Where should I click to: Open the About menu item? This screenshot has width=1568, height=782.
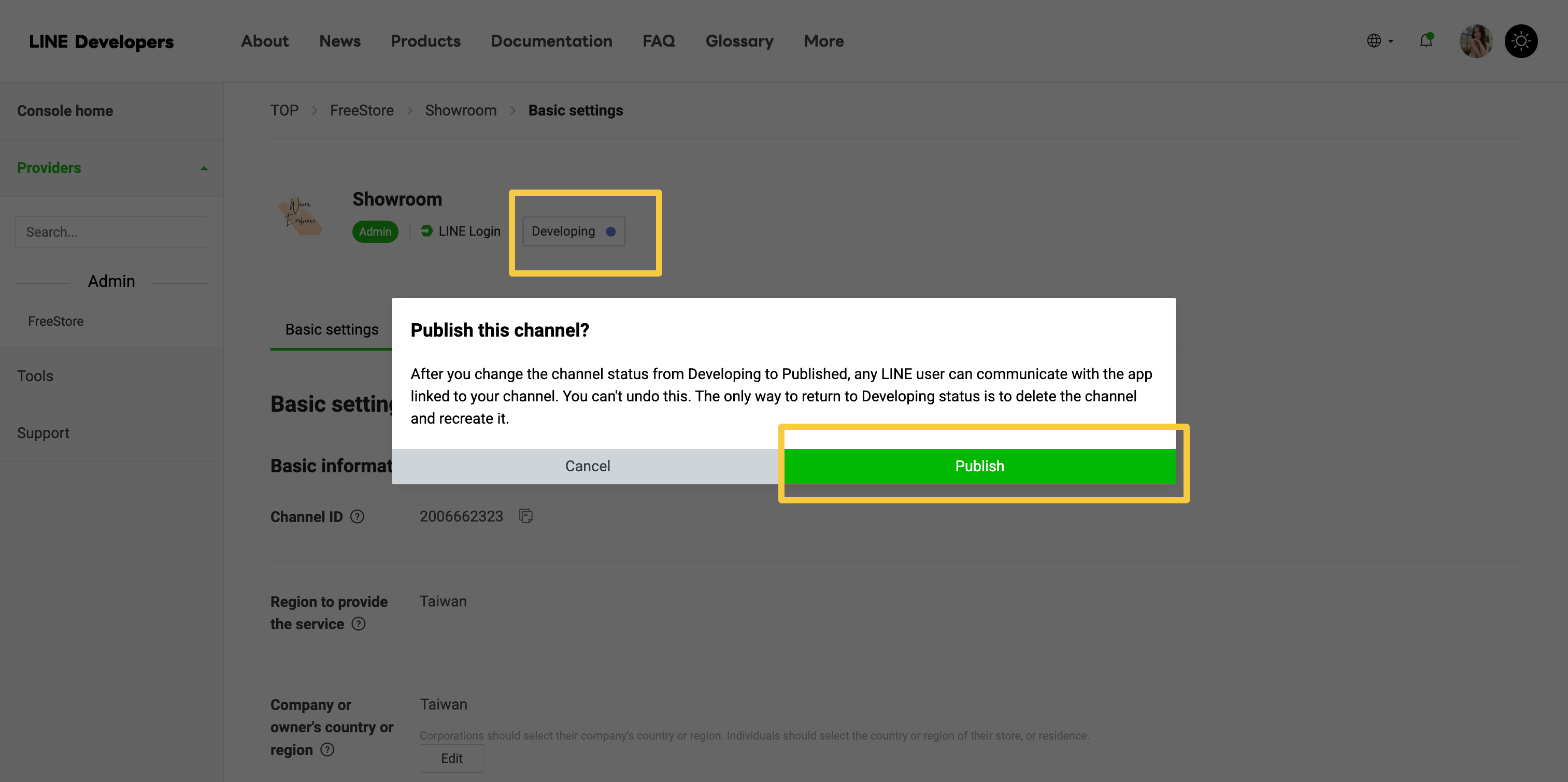(x=265, y=41)
